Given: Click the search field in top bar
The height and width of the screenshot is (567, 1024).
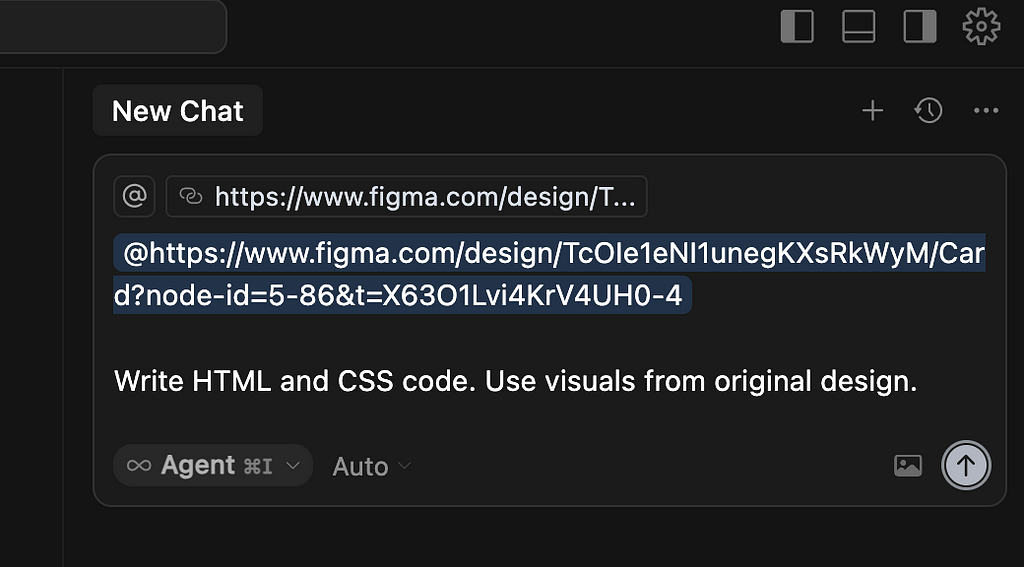Looking at the screenshot, I should (x=113, y=26).
